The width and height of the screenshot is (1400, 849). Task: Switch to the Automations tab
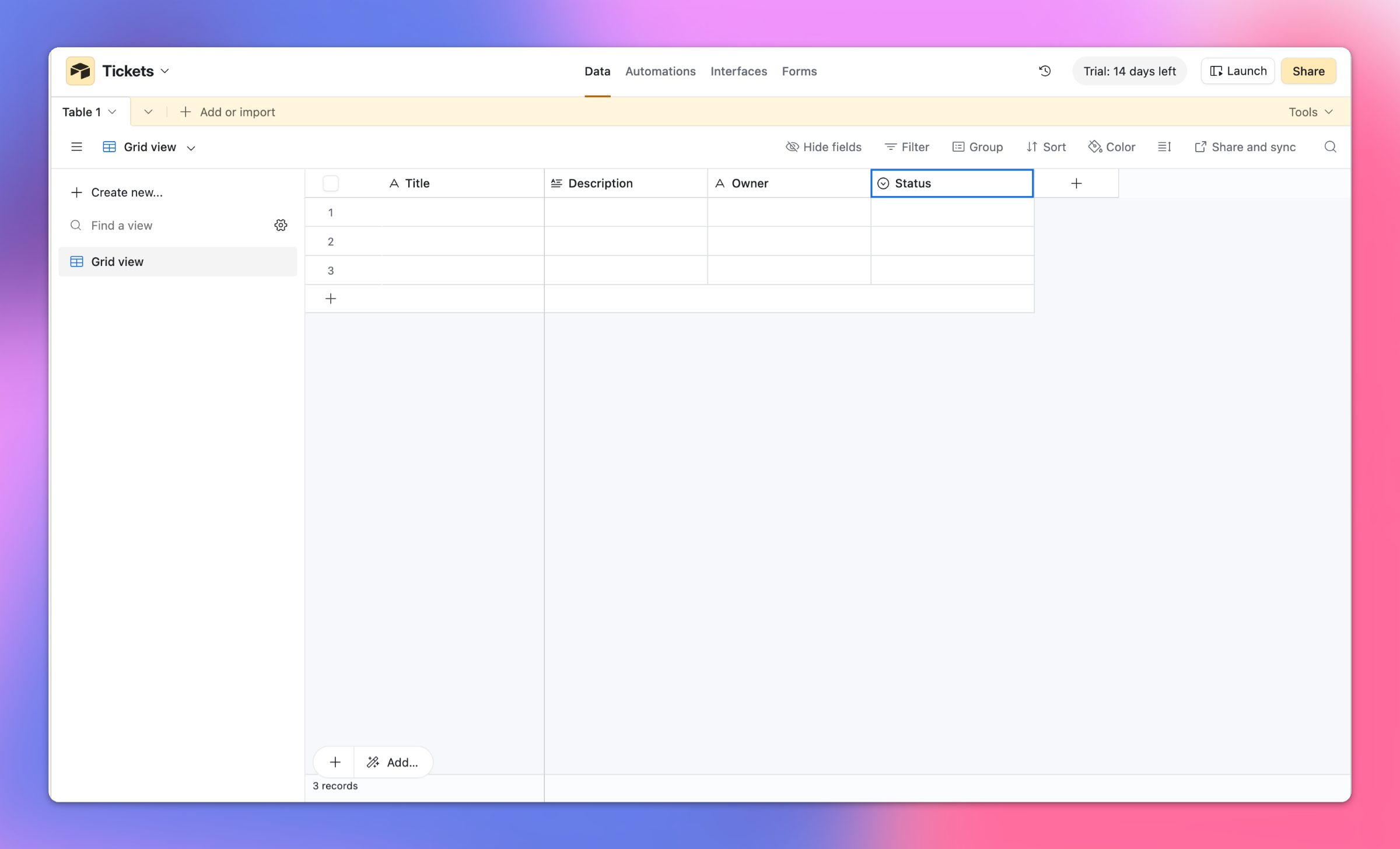[660, 71]
